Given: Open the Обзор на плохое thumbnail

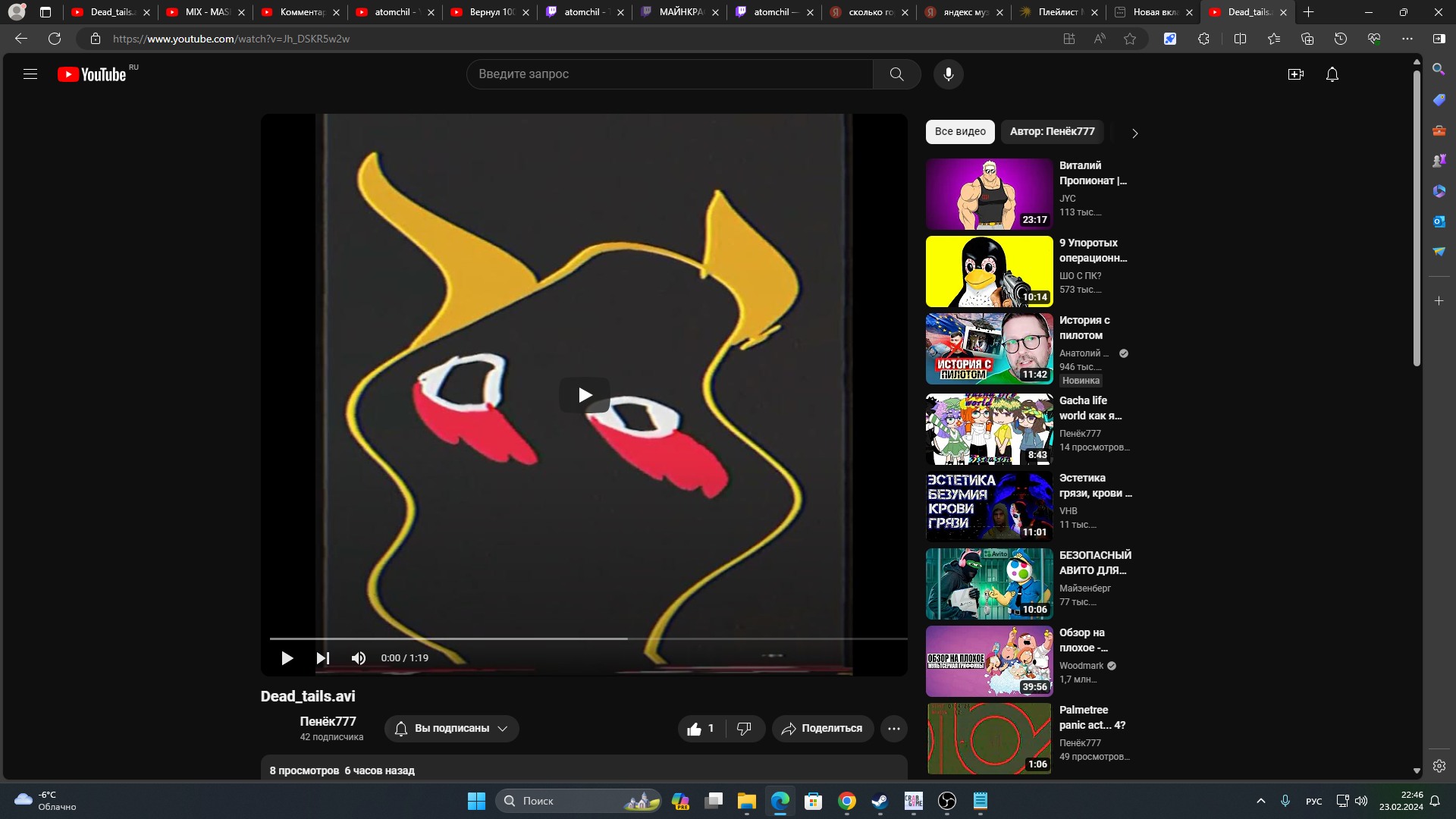Looking at the screenshot, I should click(x=990, y=661).
